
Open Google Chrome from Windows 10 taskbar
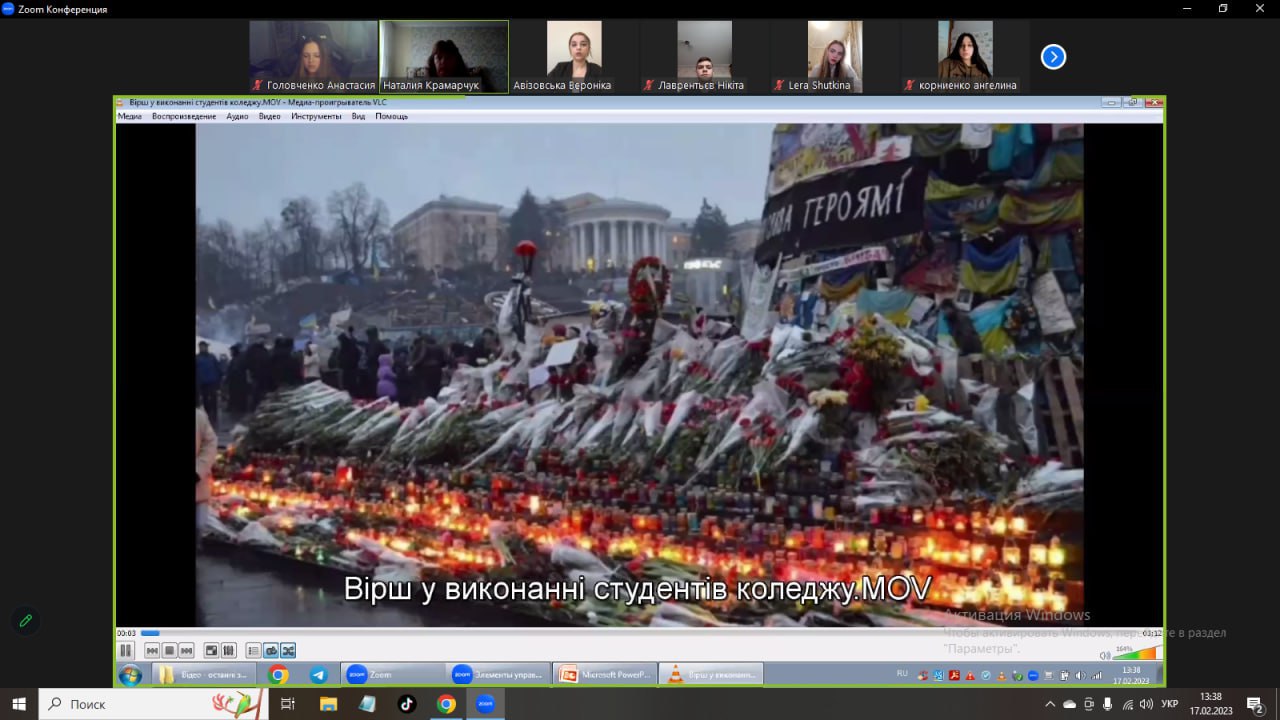coord(446,704)
